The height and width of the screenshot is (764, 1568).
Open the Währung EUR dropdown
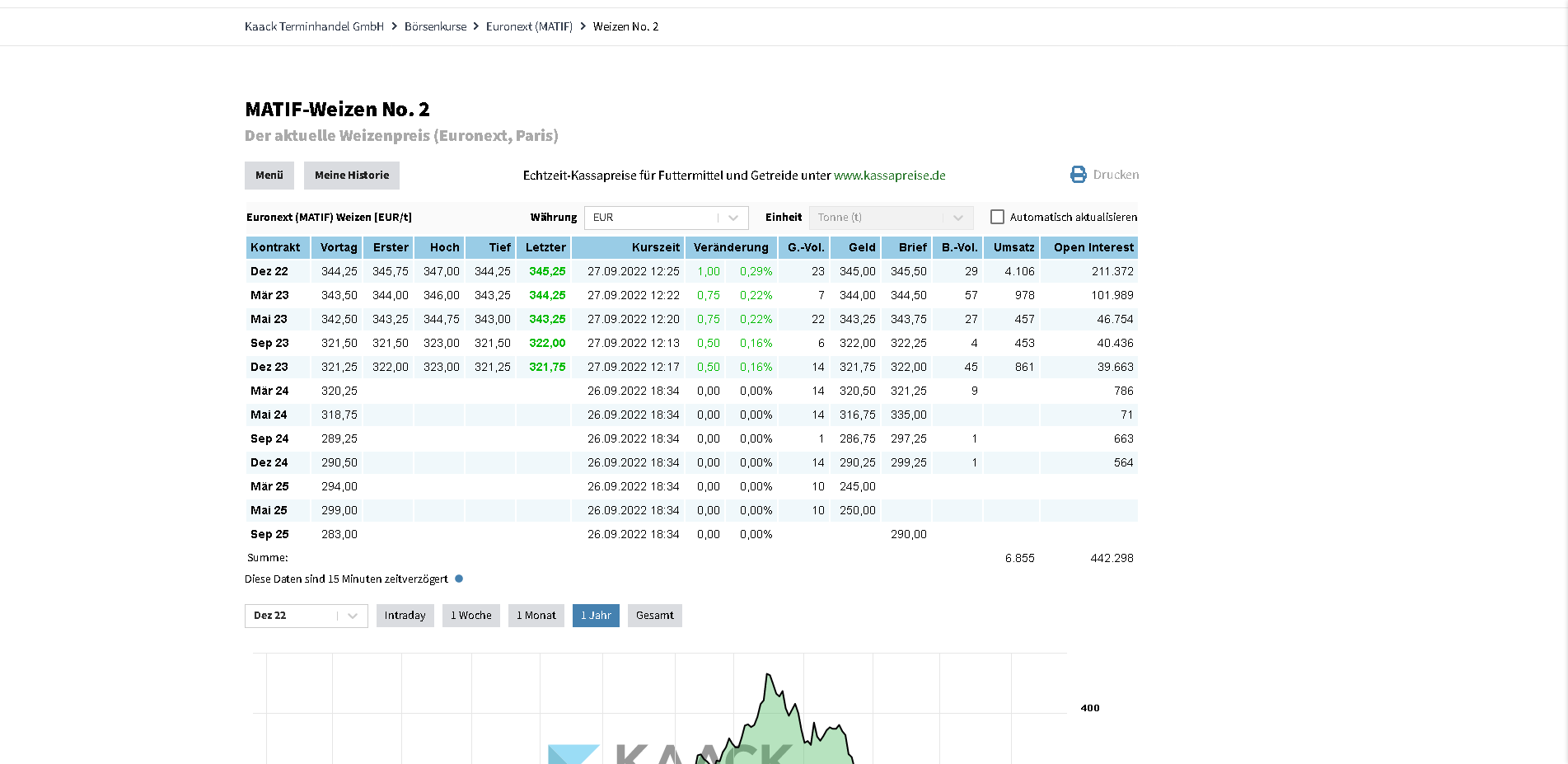coord(666,218)
